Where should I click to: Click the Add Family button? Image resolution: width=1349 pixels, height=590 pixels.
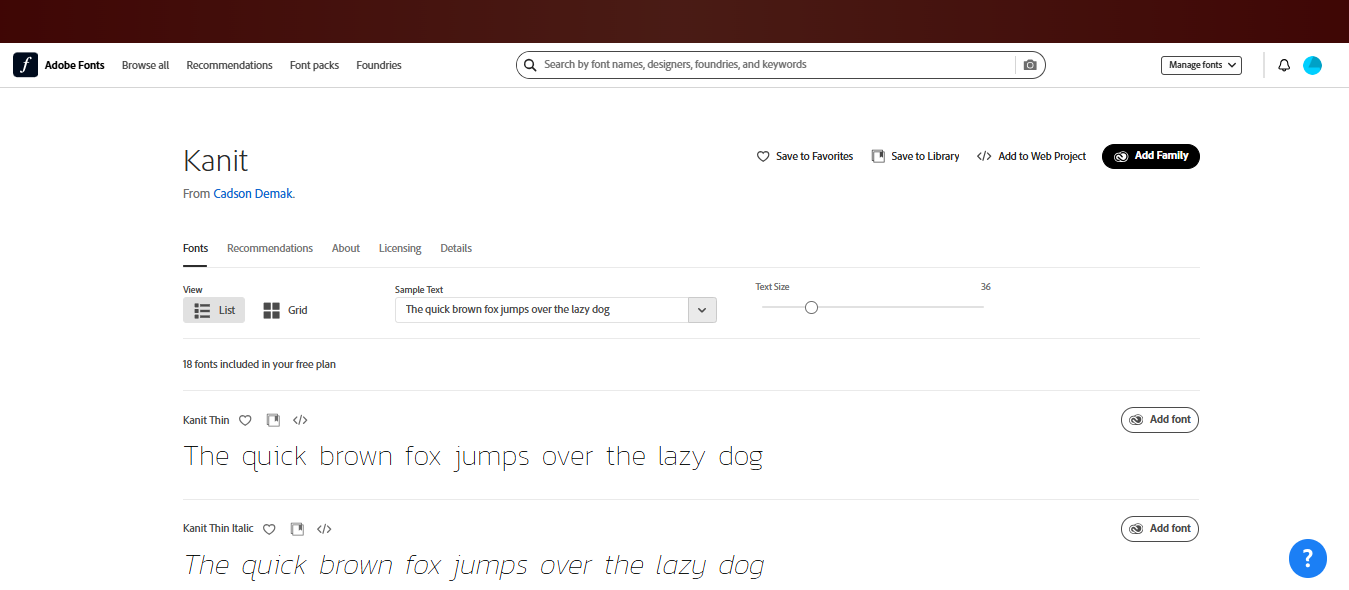click(x=1151, y=156)
